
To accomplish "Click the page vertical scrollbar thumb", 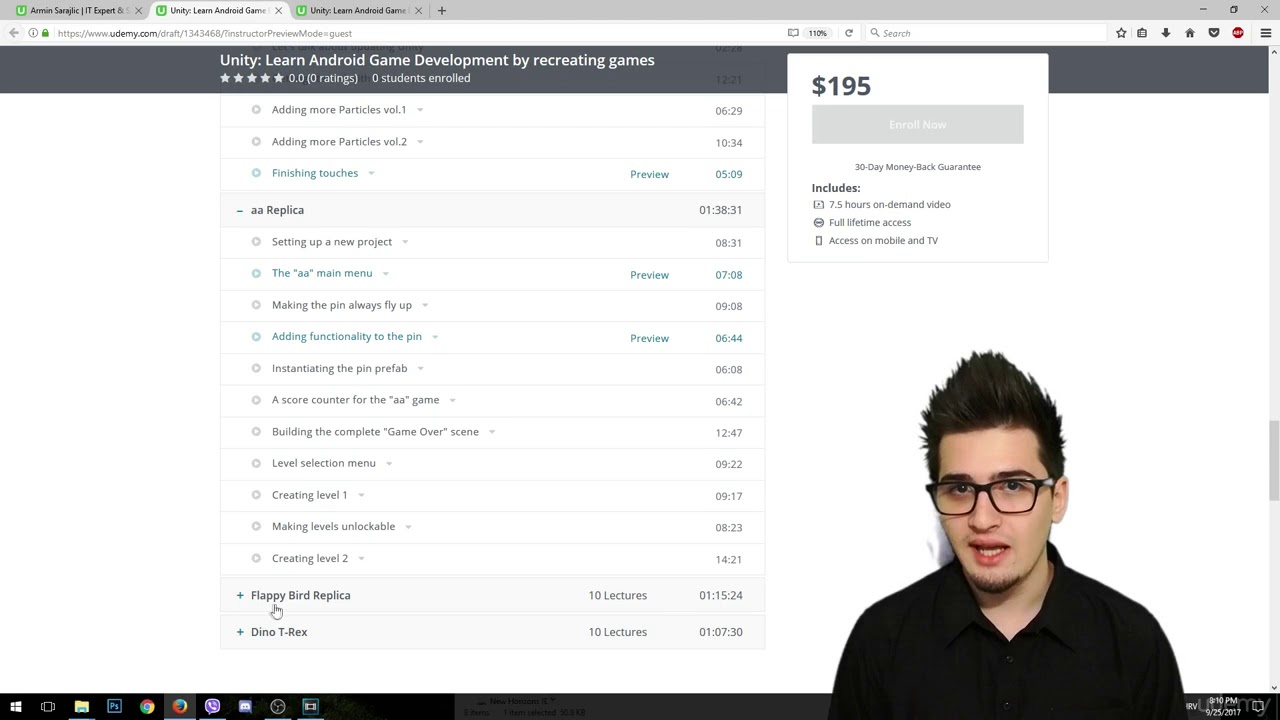I will [x=1274, y=460].
